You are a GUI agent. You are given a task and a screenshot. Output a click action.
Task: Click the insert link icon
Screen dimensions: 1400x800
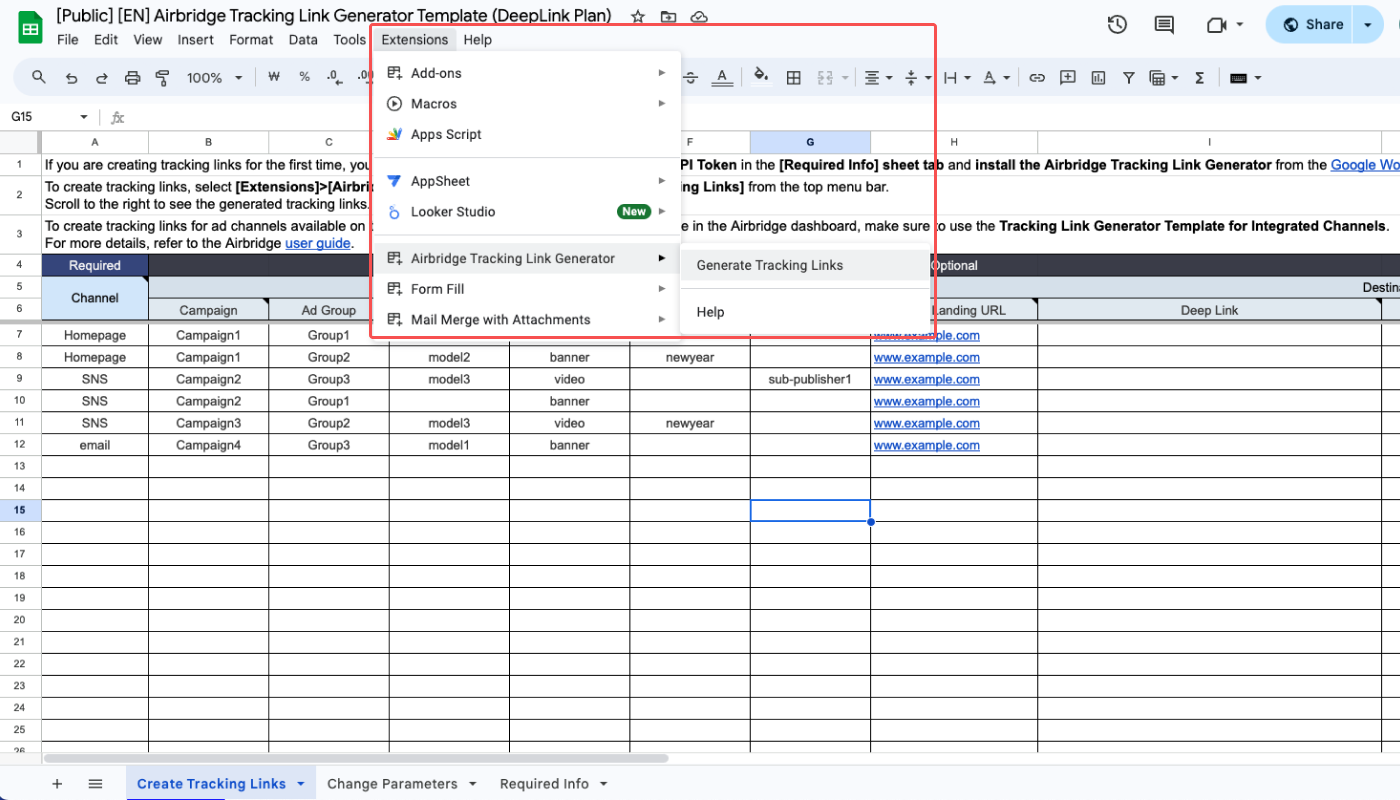point(1037,77)
